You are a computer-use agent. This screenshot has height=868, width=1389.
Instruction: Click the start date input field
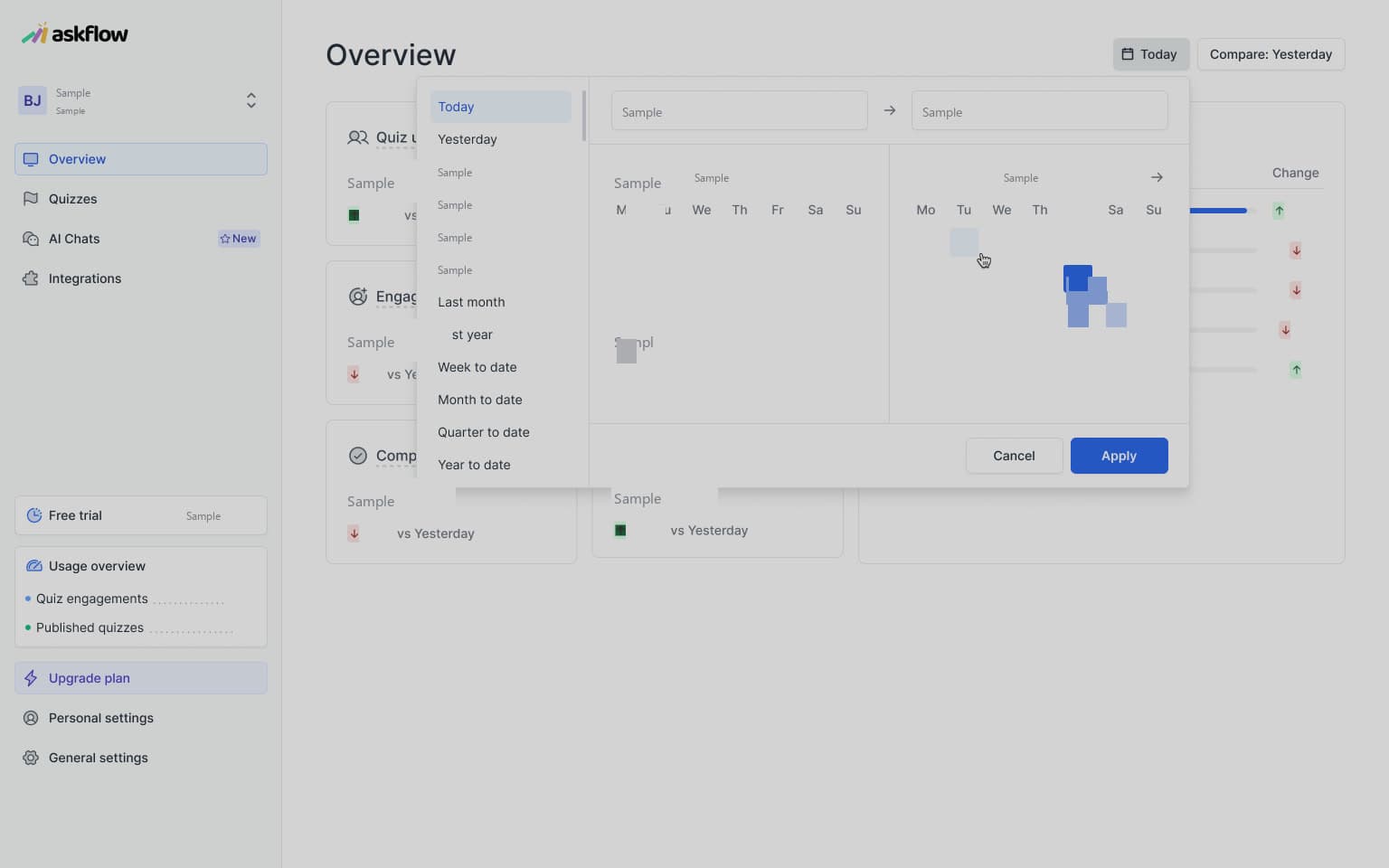tap(740, 110)
